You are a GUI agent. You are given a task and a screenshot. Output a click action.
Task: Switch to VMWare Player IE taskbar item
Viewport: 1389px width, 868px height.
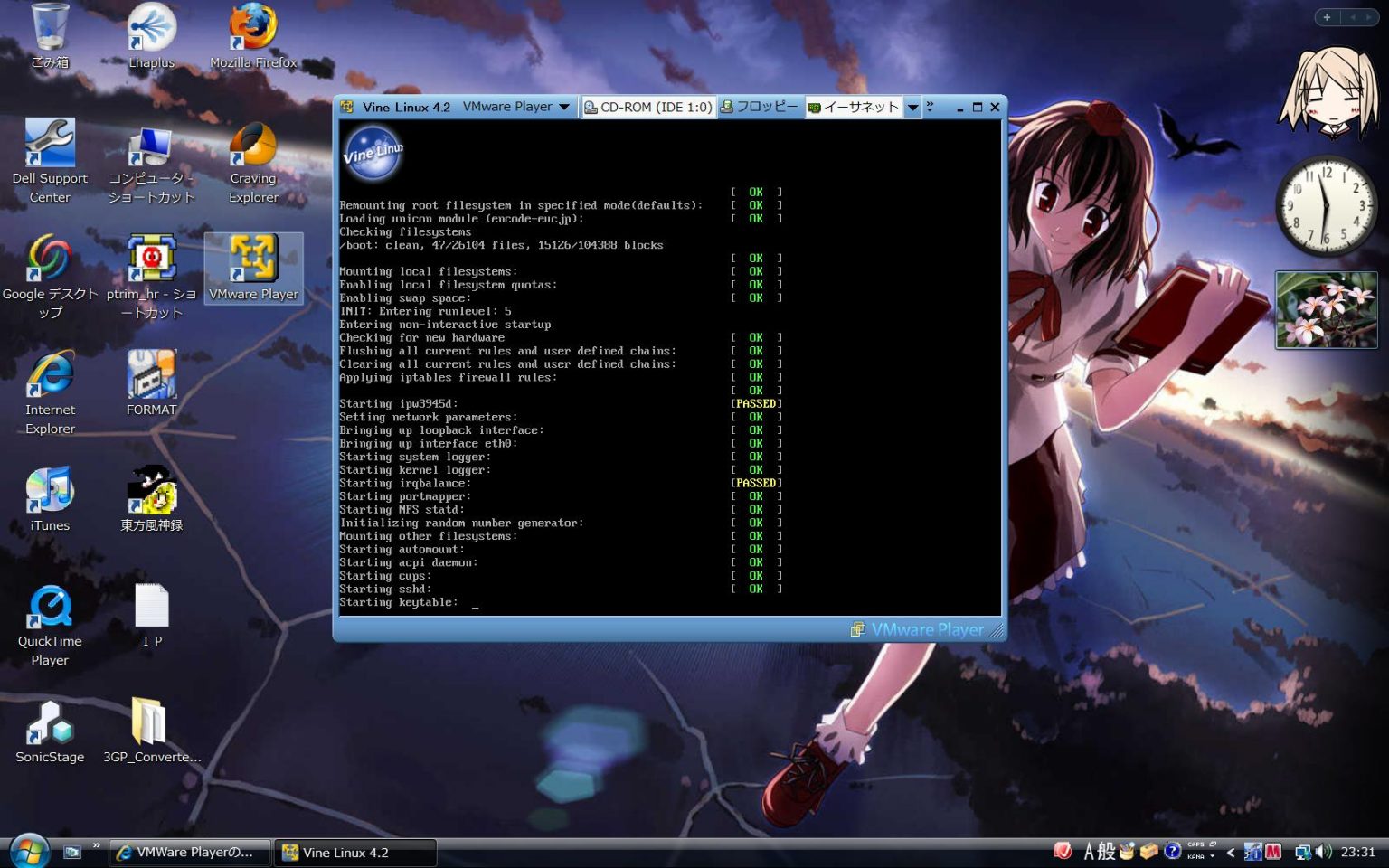tap(190, 853)
